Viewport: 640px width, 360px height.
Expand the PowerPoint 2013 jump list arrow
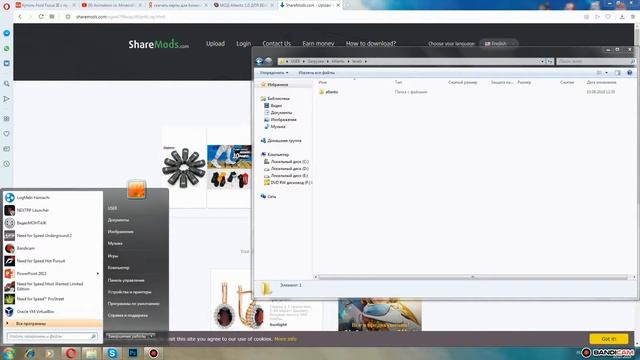(98, 273)
